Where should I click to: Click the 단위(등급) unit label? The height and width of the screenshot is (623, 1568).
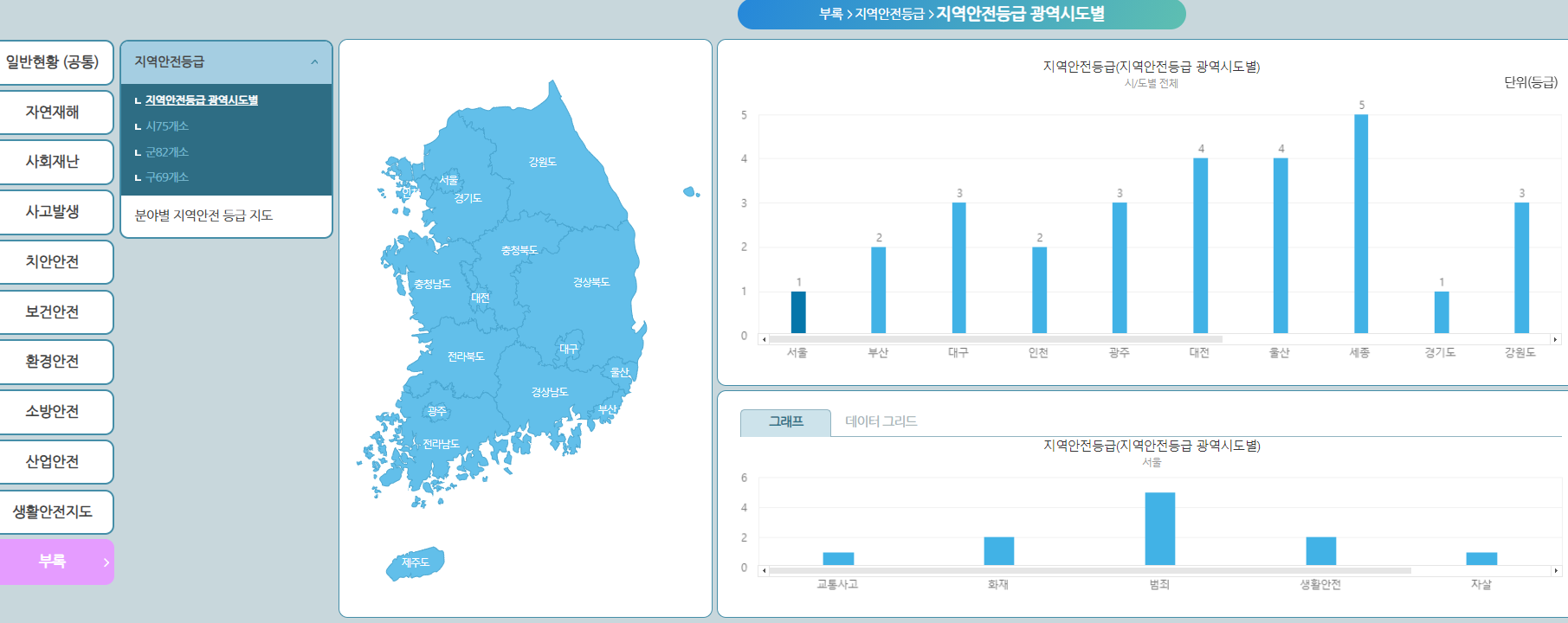[1531, 82]
